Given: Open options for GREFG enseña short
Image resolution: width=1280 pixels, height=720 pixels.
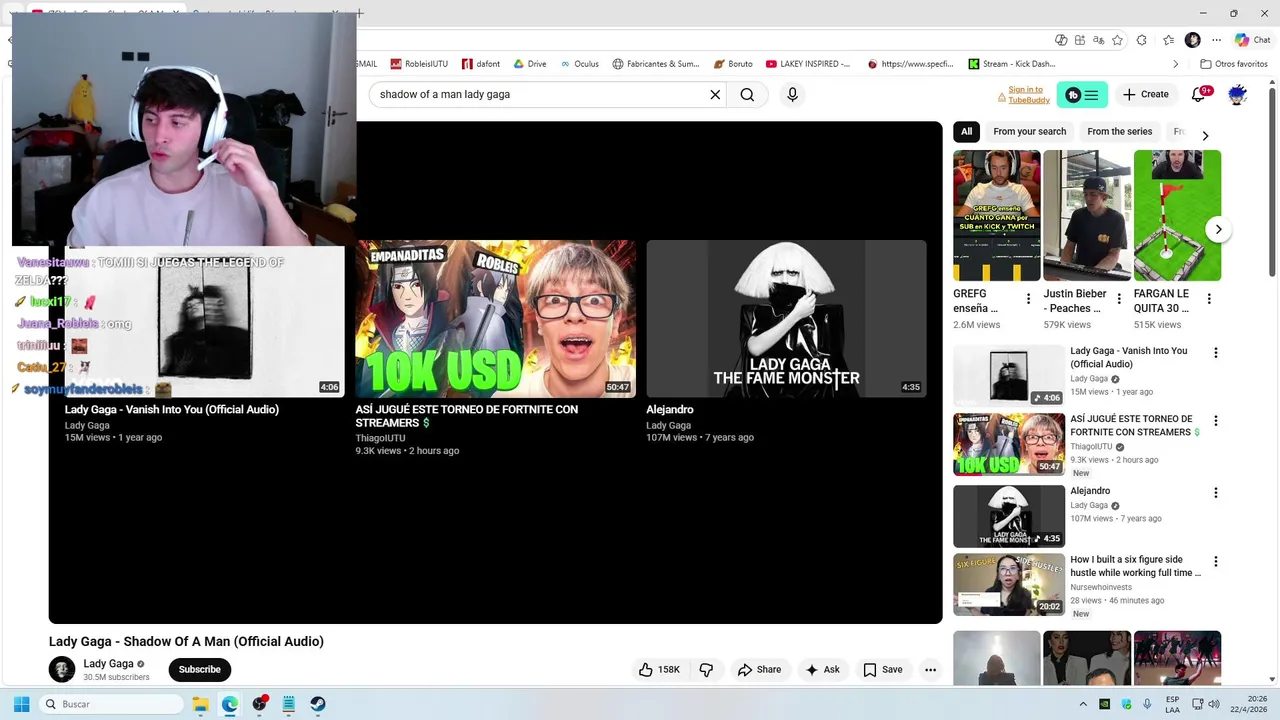Looking at the screenshot, I should [1028, 299].
